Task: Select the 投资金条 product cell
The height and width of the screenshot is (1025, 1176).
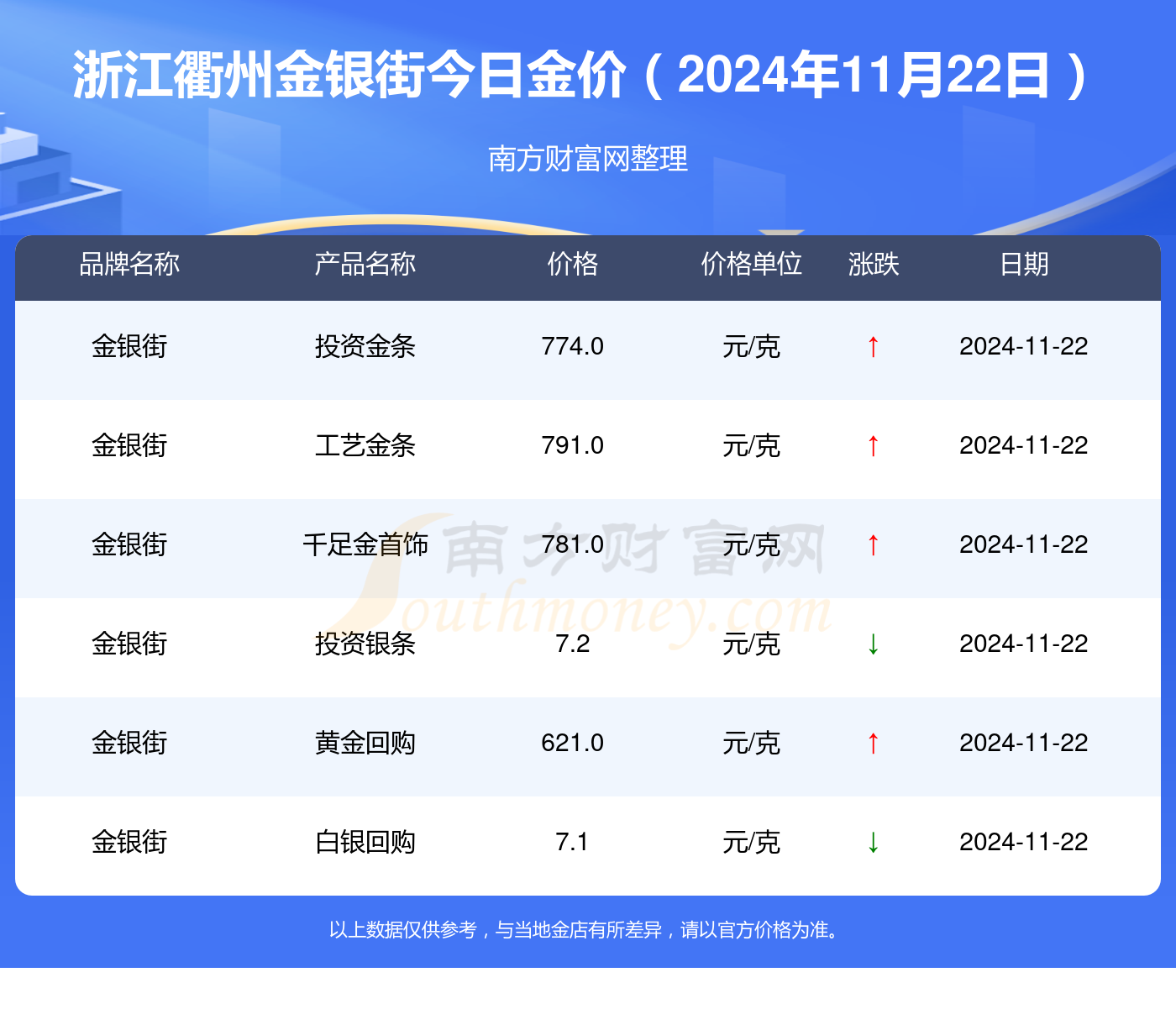Action: 365,346
